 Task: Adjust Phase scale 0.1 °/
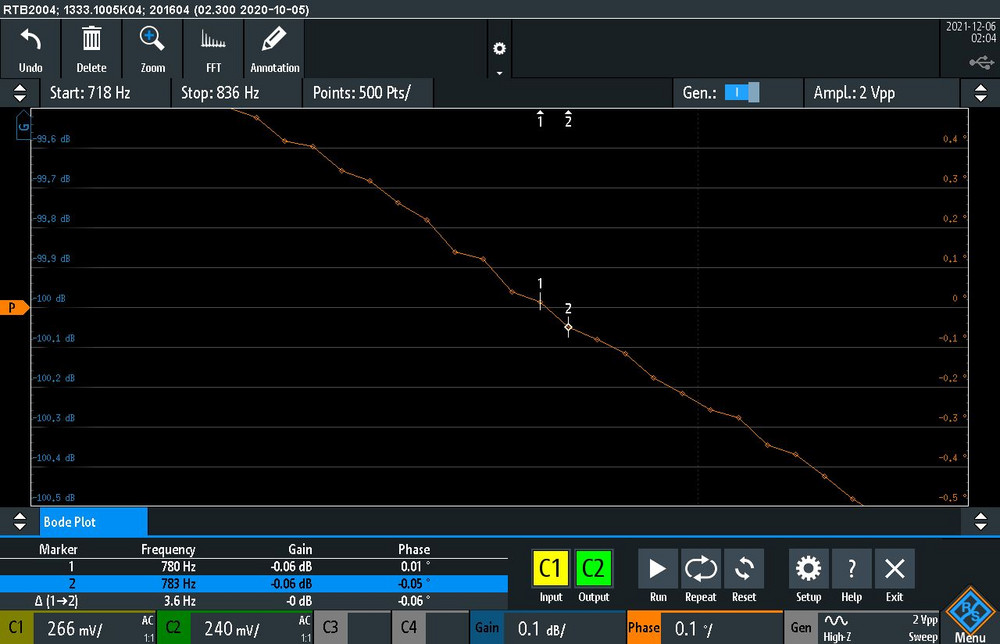705,628
